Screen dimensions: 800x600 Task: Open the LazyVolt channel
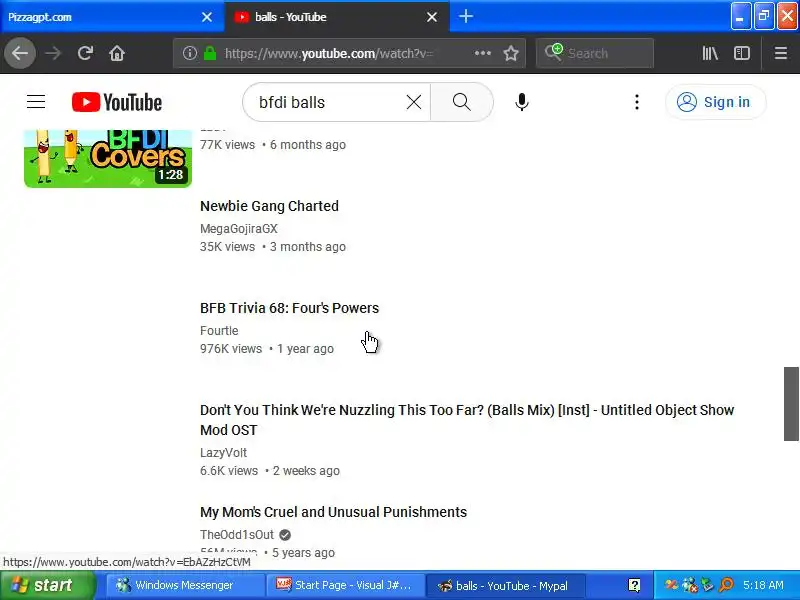pos(223,453)
